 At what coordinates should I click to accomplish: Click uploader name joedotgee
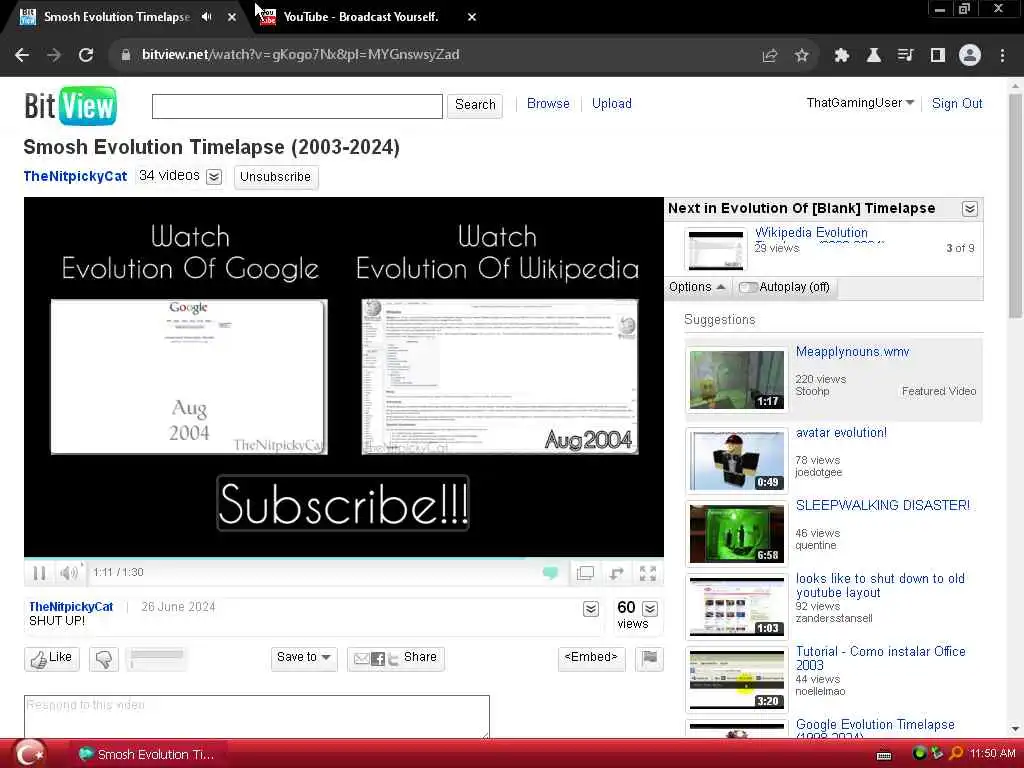point(818,472)
